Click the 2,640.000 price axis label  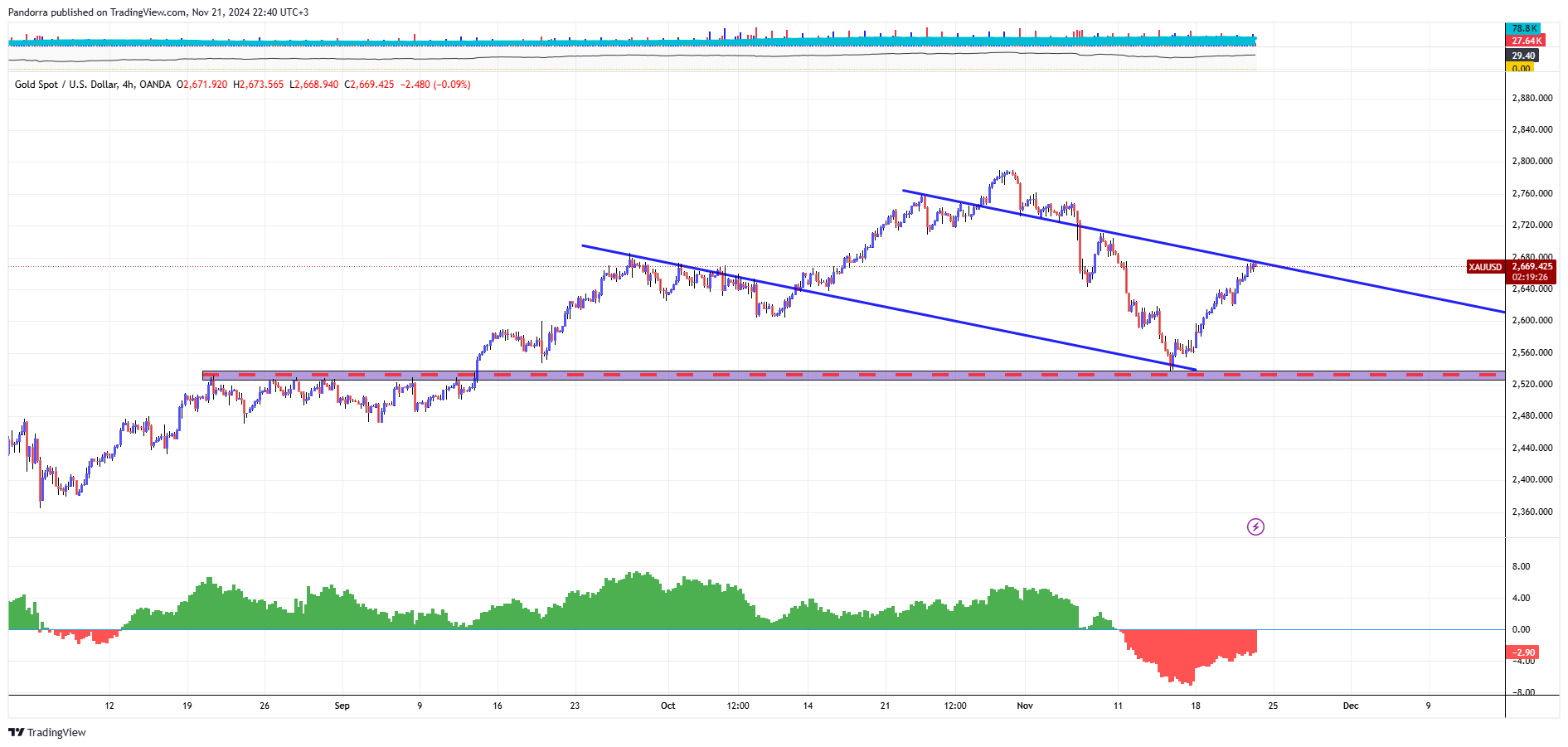(1532, 289)
